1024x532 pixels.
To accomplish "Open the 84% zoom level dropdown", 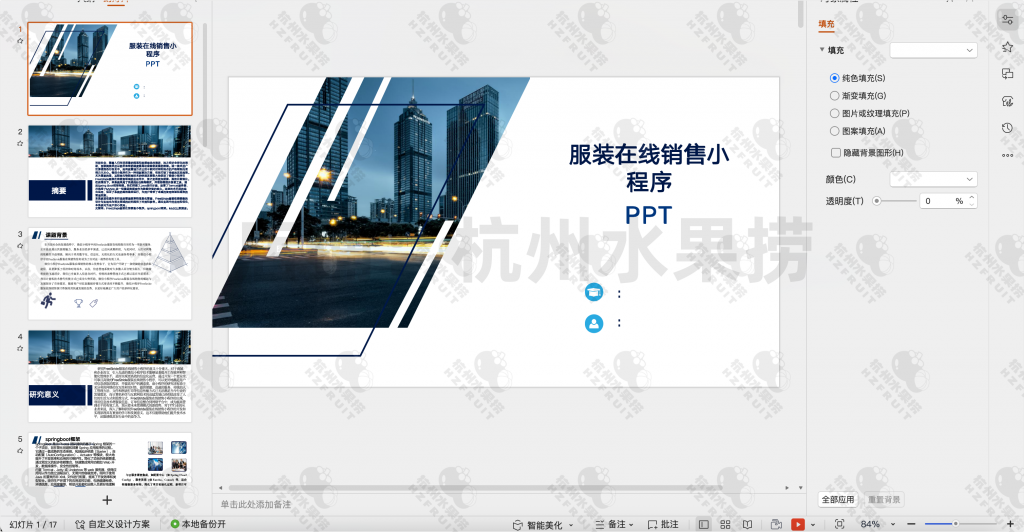I will (x=893, y=525).
